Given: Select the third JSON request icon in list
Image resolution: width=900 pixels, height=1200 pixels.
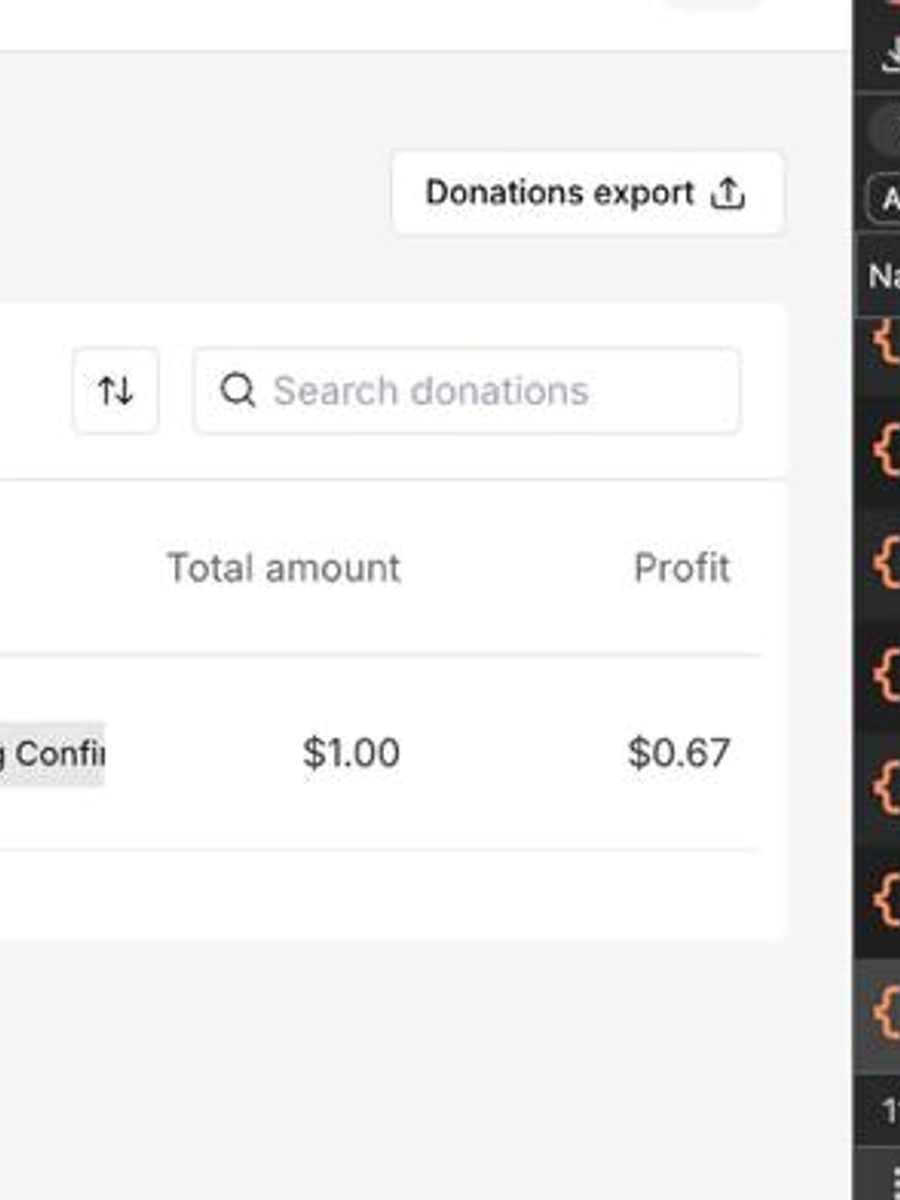Looking at the screenshot, I should 884,564.
